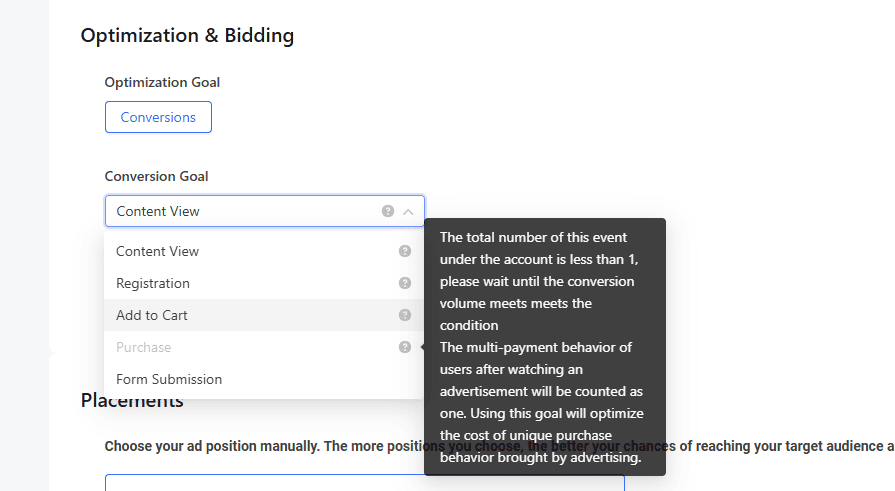This screenshot has width=895, height=491.
Task: Click the Optimization Goal label
Action: coord(162,82)
